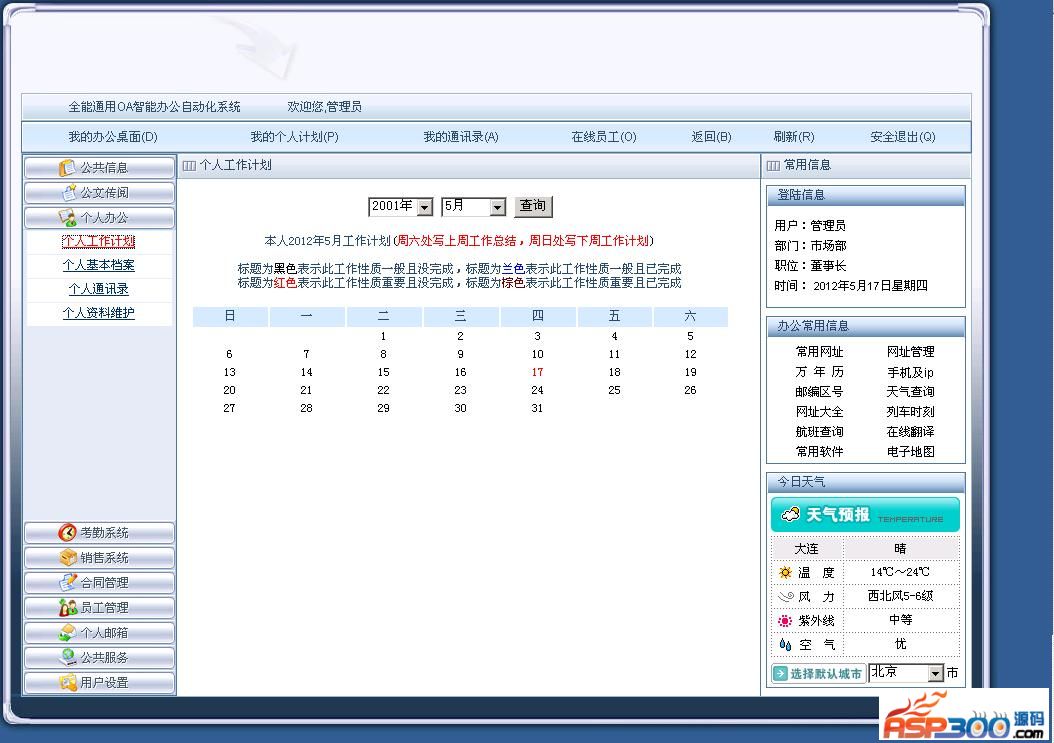Click the 考勤系统 clock icon
Image resolution: width=1054 pixels, height=743 pixels.
point(68,533)
